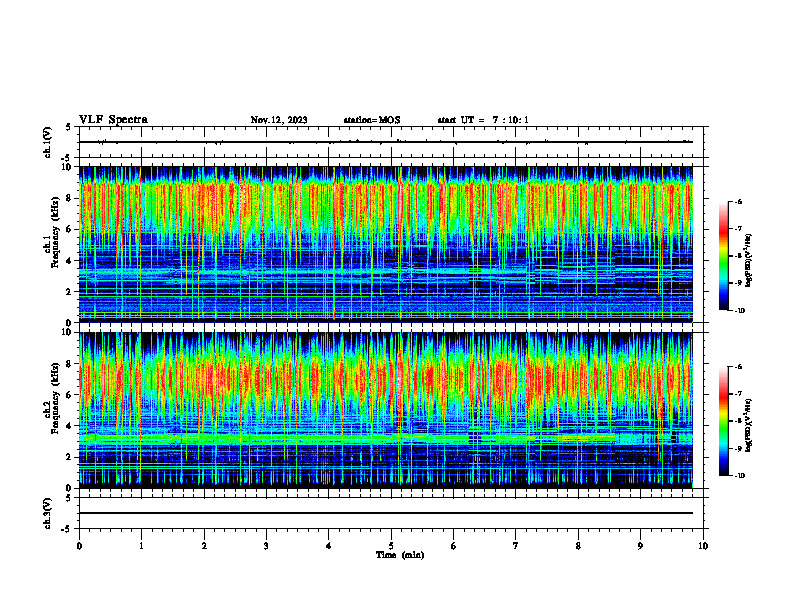This screenshot has height=612, width=792.
Task: Click the "4" minute tick label
Action: (329, 546)
